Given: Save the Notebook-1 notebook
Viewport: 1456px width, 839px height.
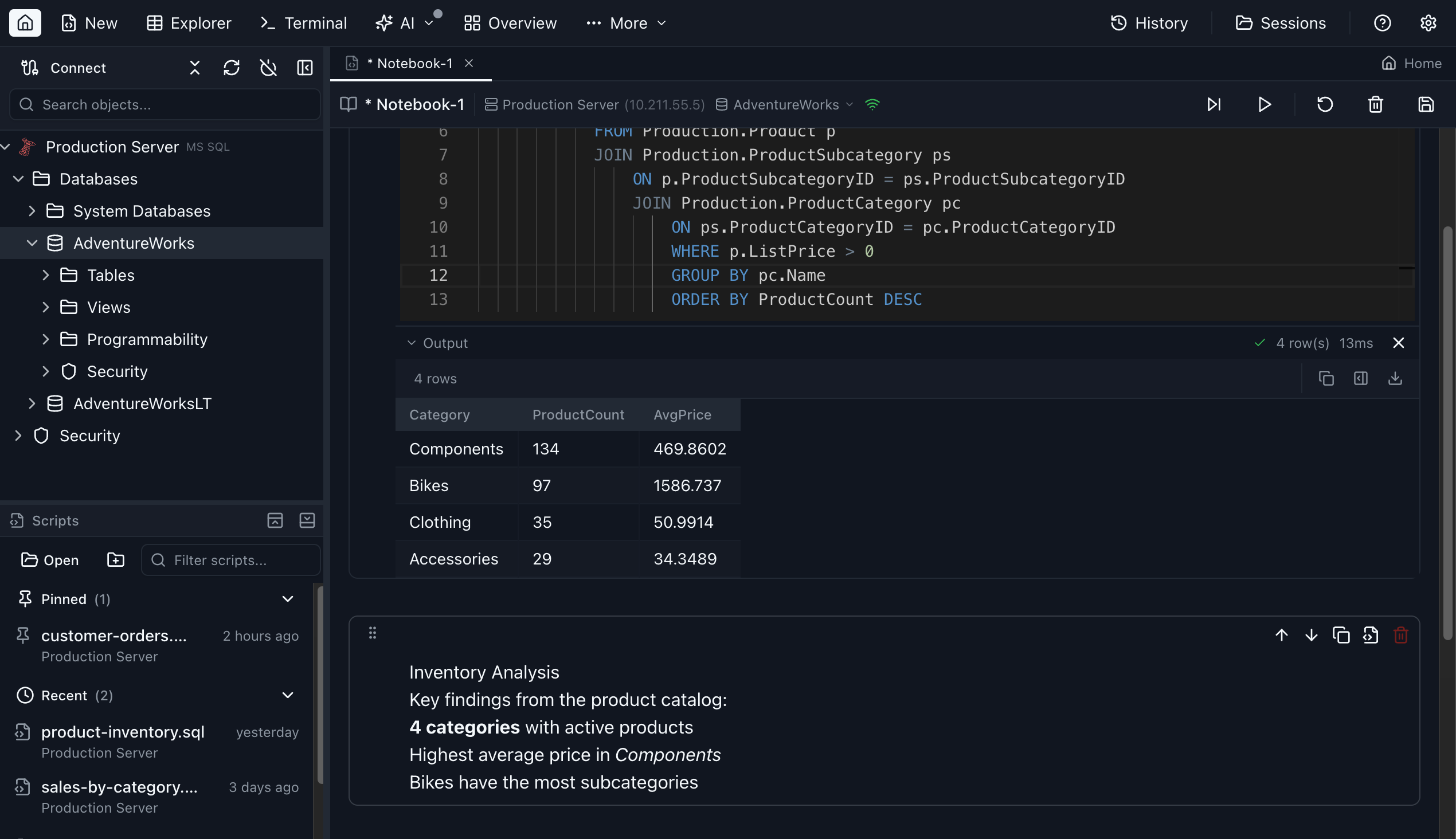Looking at the screenshot, I should point(1426,104).
